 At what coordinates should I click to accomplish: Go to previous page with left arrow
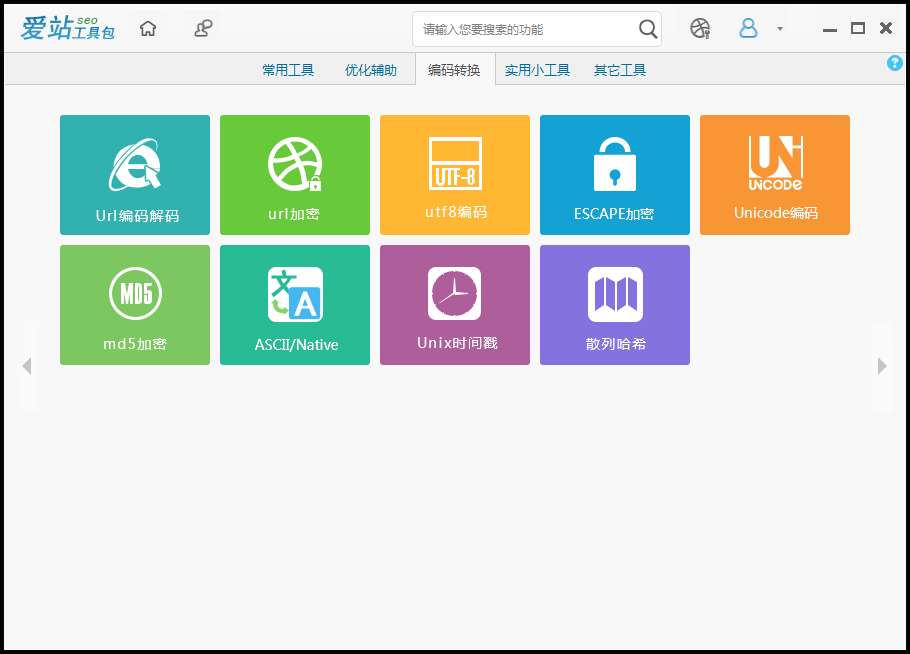pyautogui.click(x=27, y=366)
